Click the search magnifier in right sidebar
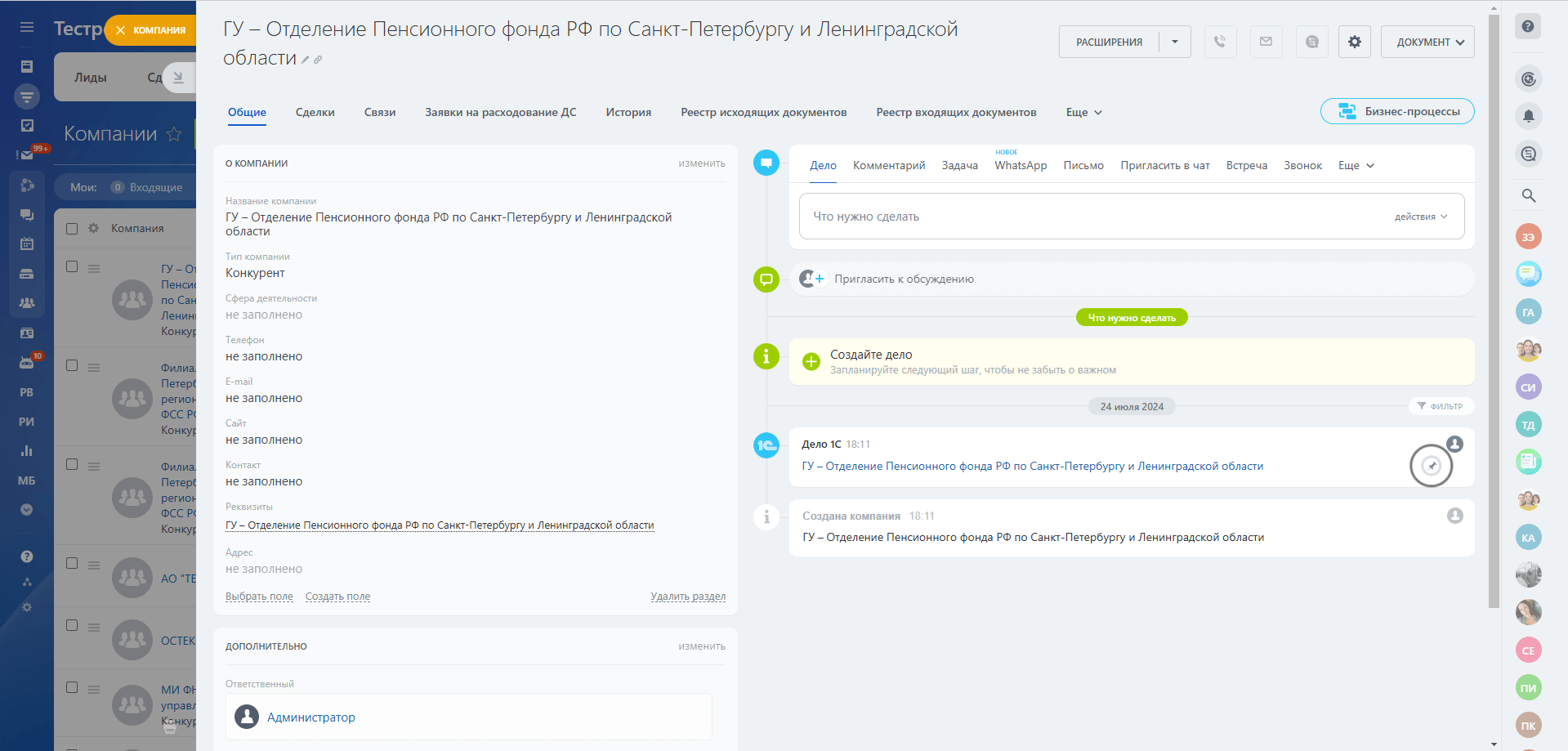The width and height of the screenshot is (1568, 751). pyautogui.click(x=1528, y=196)
